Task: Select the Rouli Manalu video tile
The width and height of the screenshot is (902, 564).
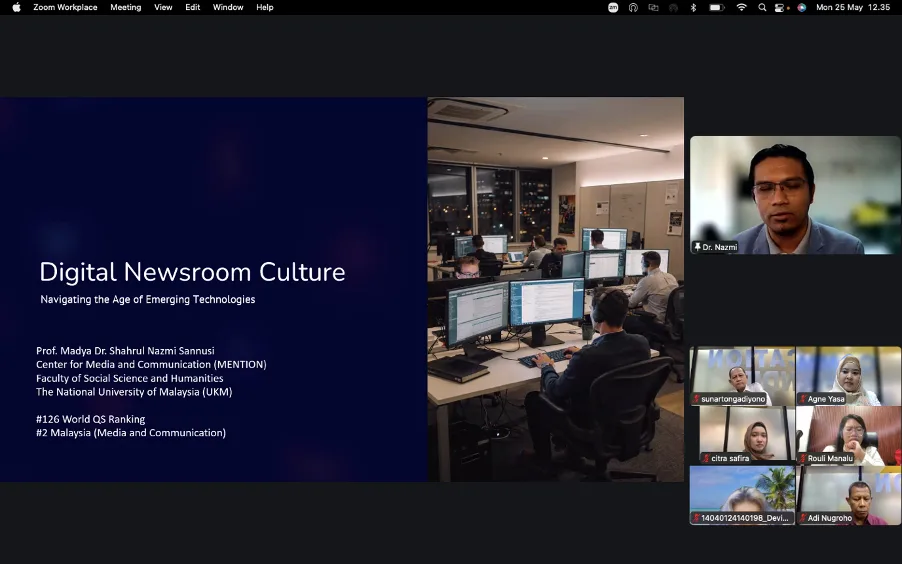Action: click(x=849, y=436)
